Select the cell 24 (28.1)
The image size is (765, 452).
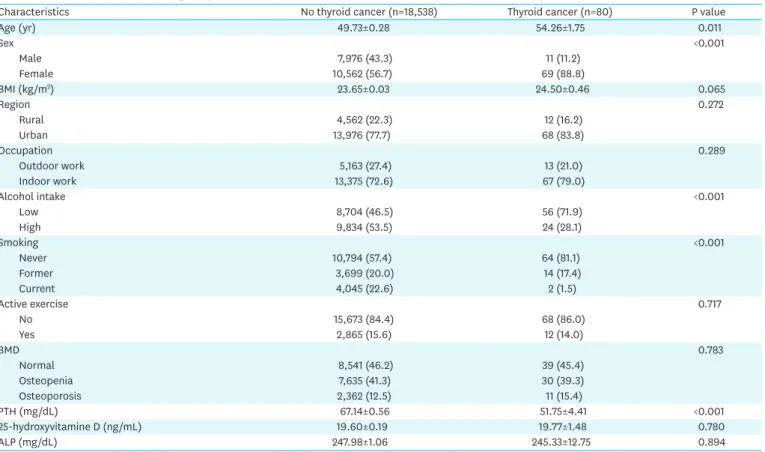pyautogui.click(x=562, y=227)
